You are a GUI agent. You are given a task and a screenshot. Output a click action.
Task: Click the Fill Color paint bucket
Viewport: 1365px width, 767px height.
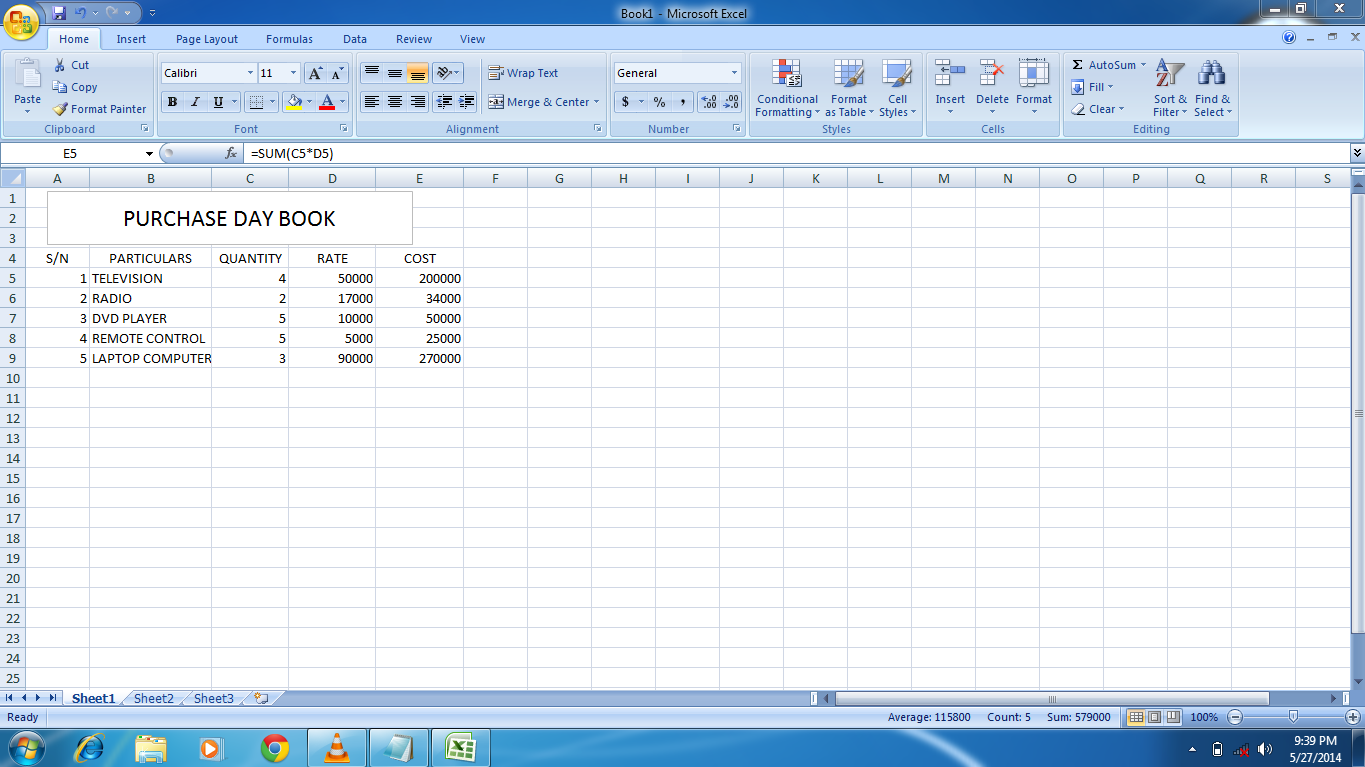(293, 102)
